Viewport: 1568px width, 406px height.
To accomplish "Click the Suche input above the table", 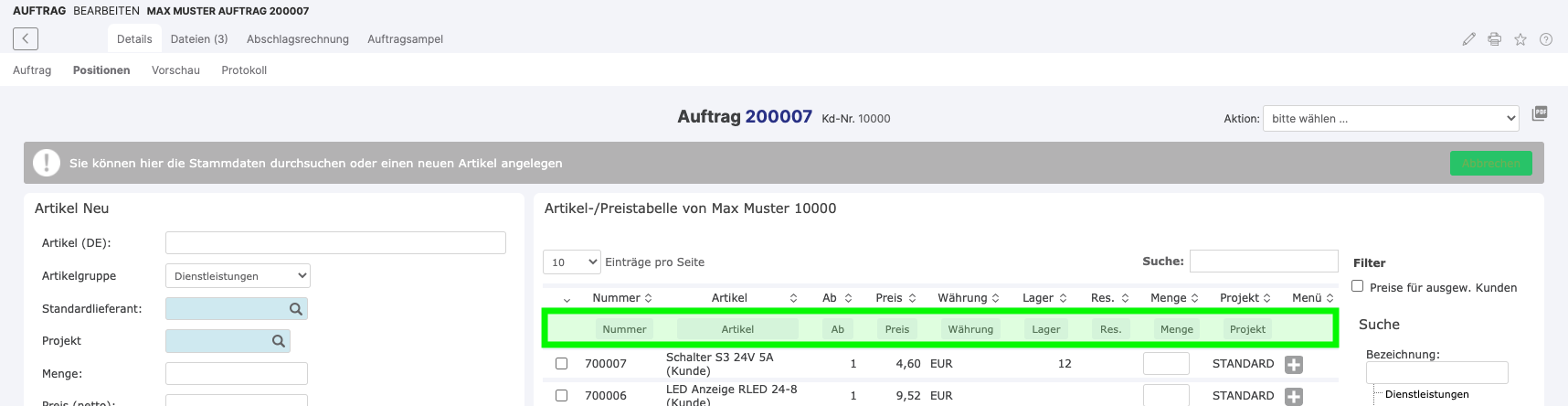I will [x=1264, y=262].
